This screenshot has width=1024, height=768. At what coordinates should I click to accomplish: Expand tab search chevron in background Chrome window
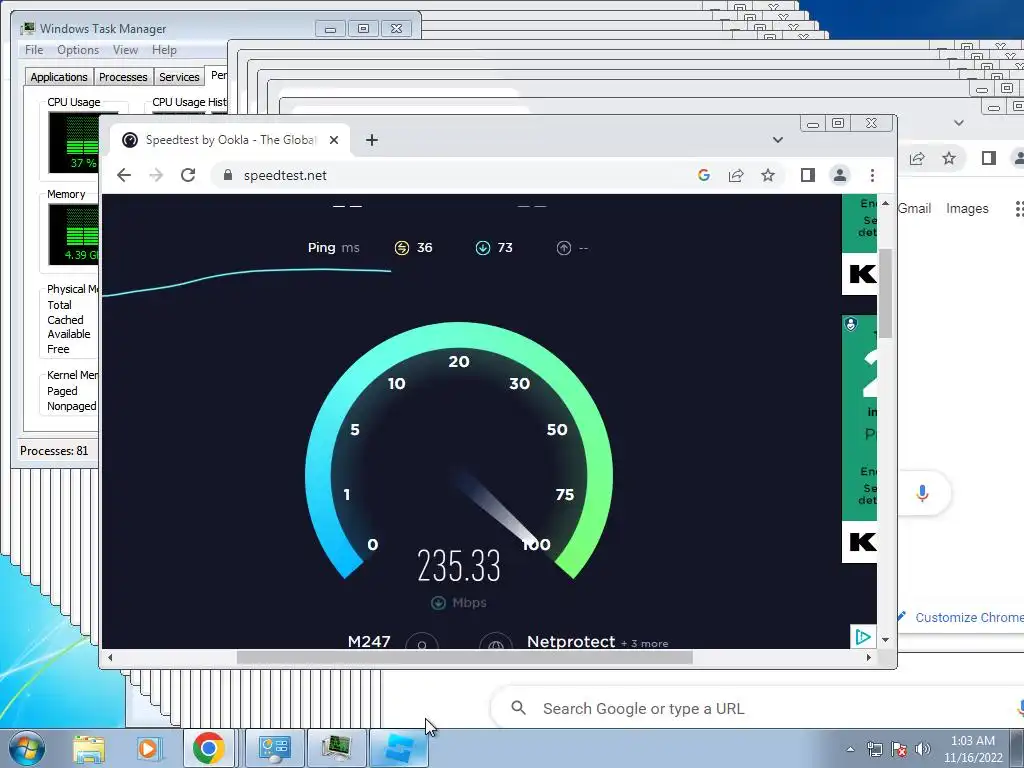(959, 123)
